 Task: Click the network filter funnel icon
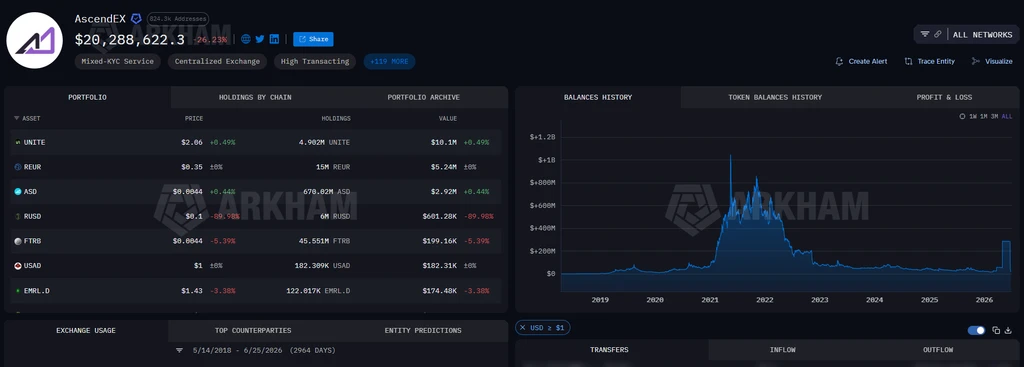[925, 35]
